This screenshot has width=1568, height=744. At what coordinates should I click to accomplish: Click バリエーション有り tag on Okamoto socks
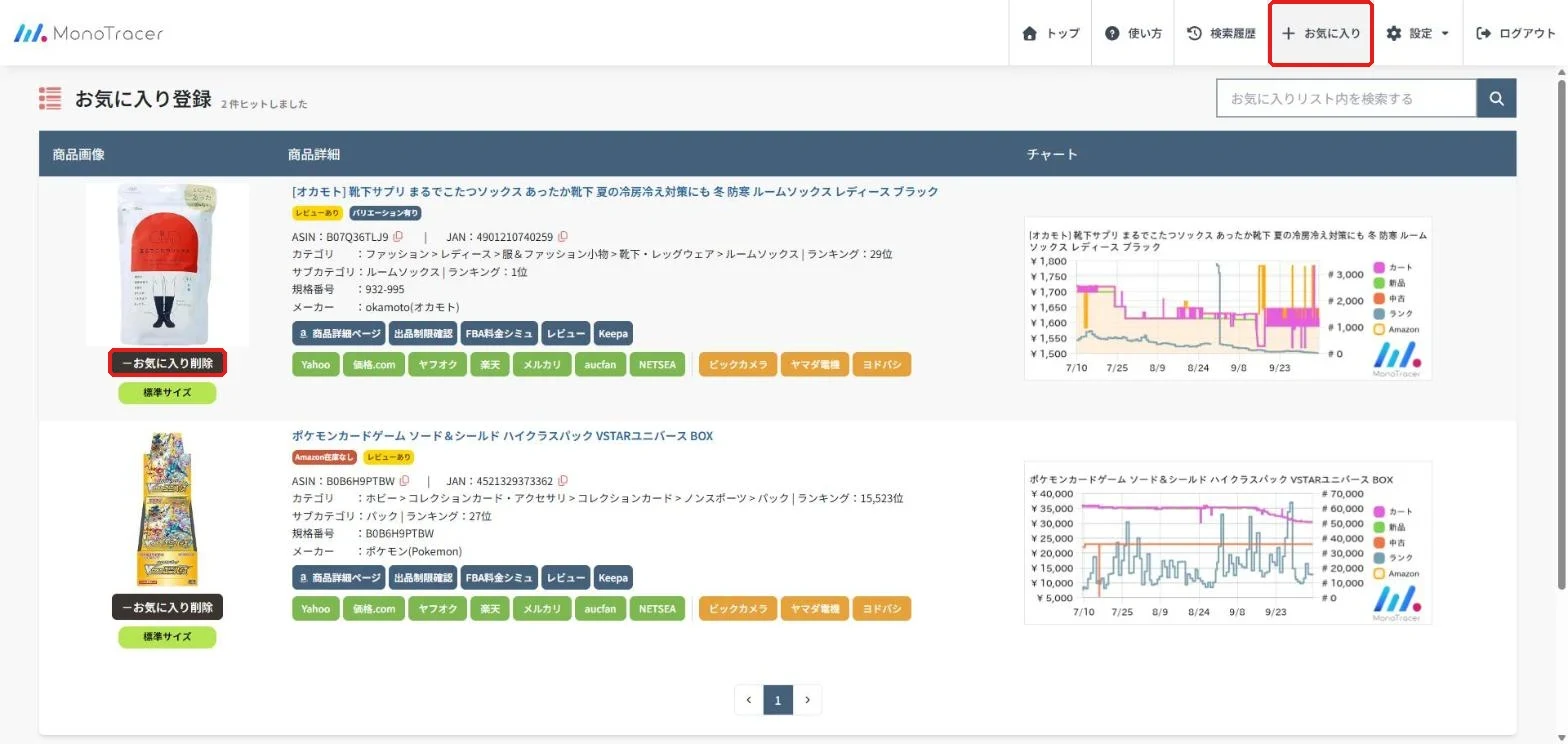[385, 213]
